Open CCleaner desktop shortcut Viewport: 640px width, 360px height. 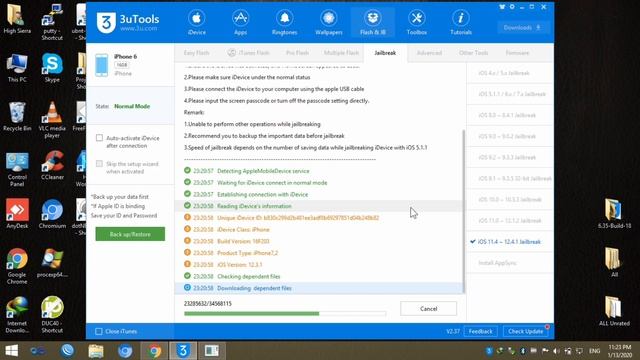[52, 165]
